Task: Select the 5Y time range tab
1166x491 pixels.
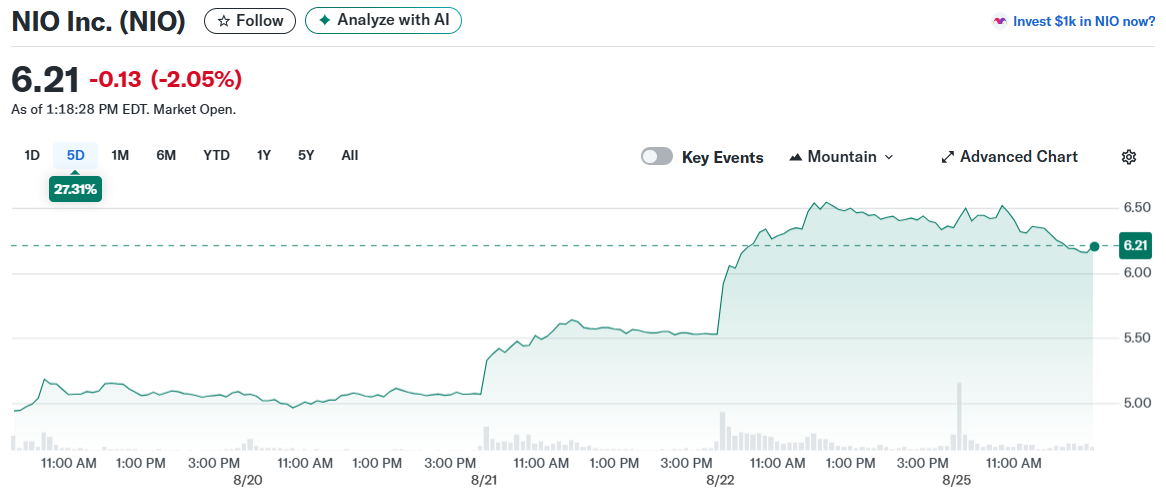Action: 306,155
